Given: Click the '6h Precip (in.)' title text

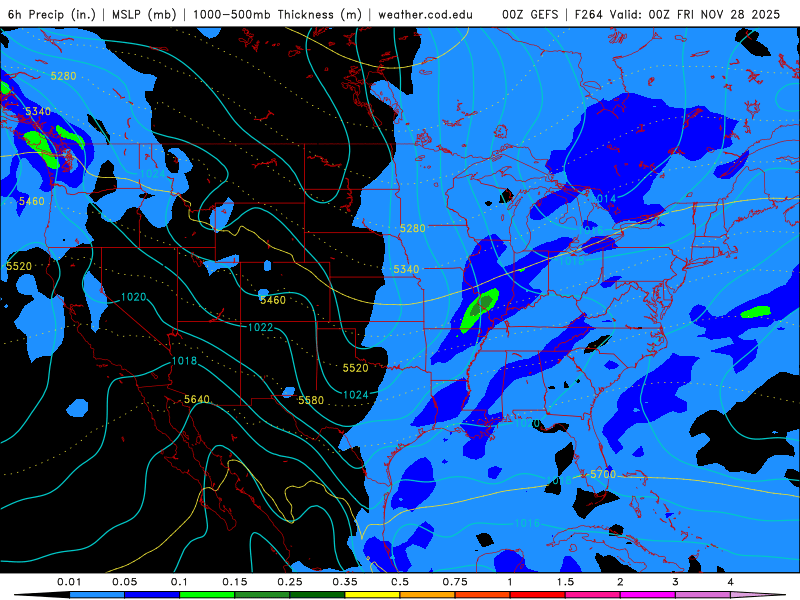Looking at the screenshot, I should tap(52, 14).
